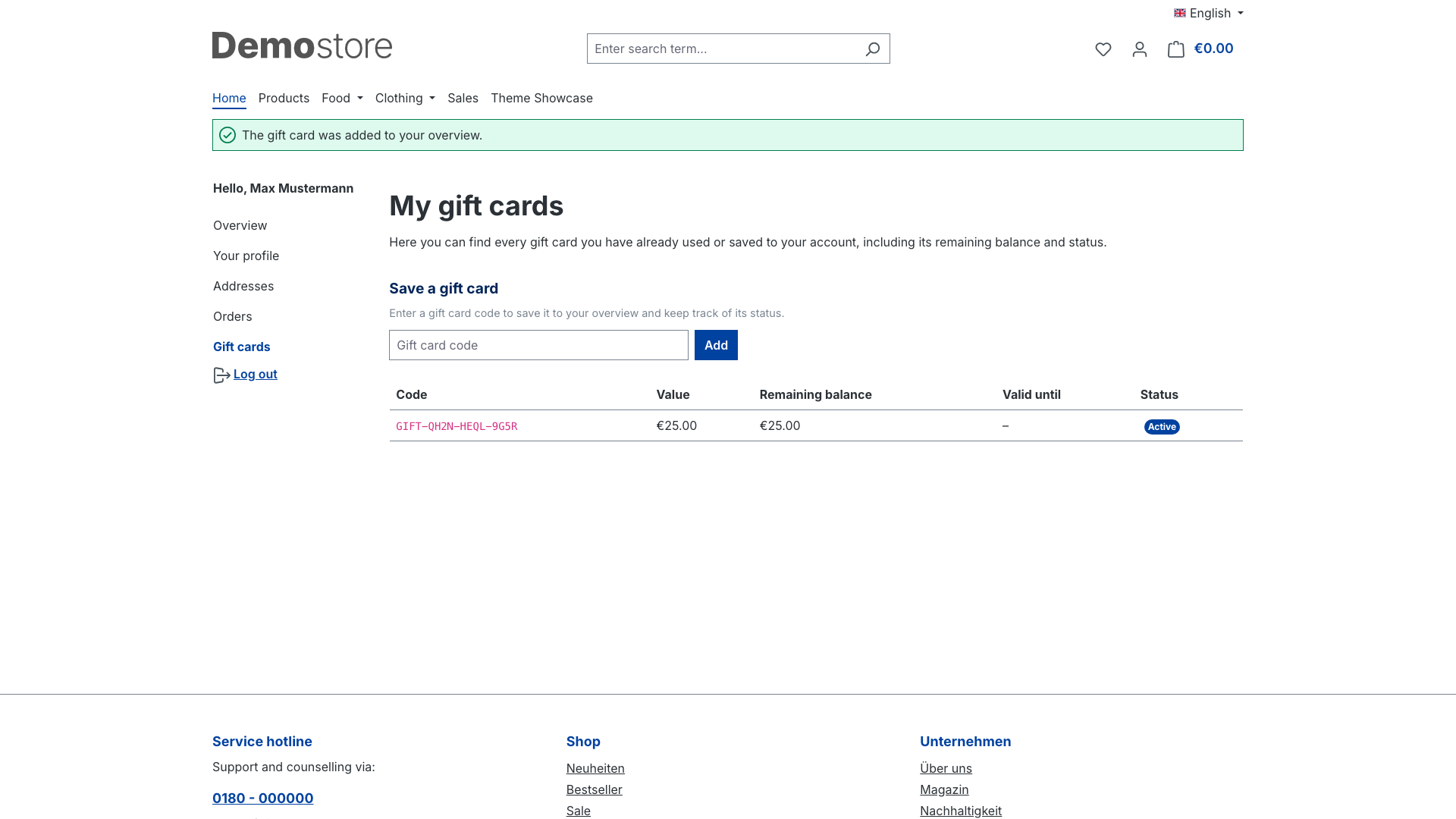The width and height of the screenshot is (1456, 819).
Task: Click the Status column header
Action: coord(1159,394)
